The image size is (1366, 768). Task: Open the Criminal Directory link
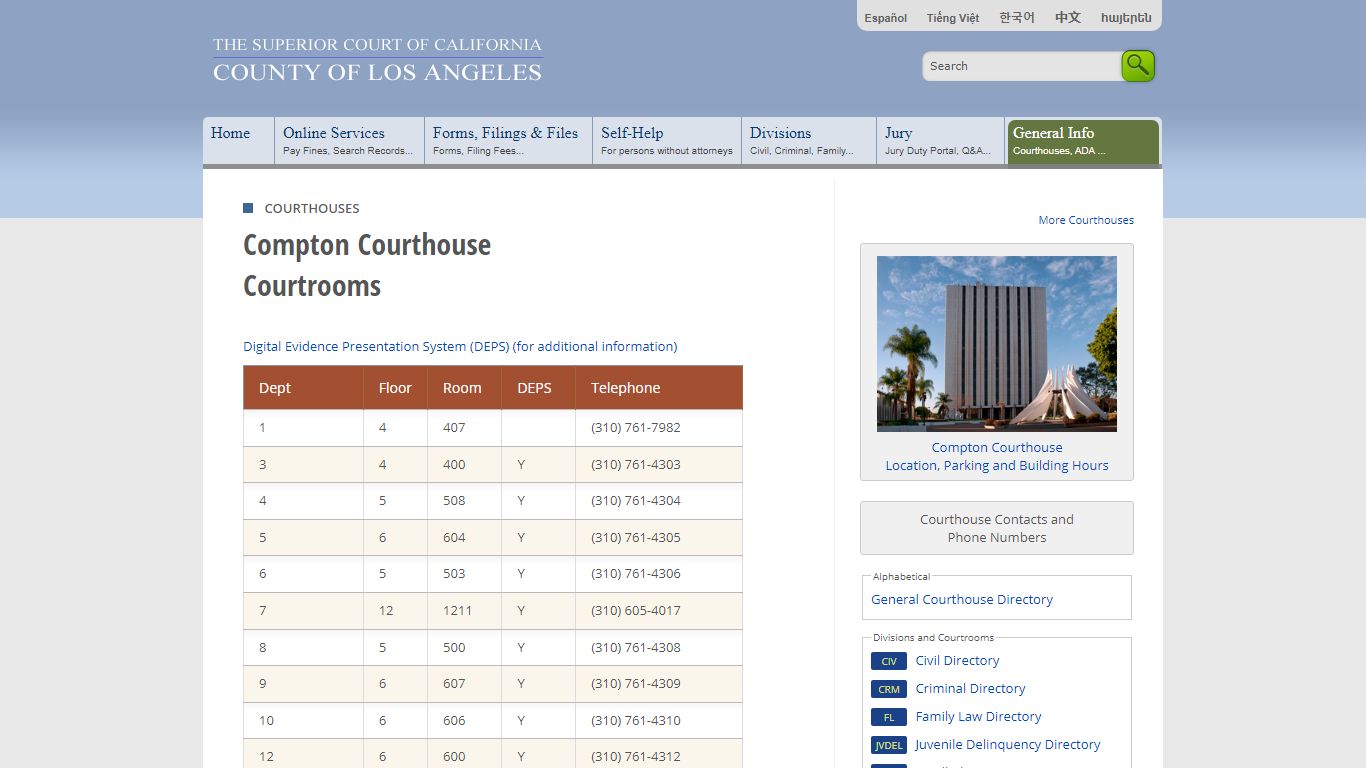point(970,689)
